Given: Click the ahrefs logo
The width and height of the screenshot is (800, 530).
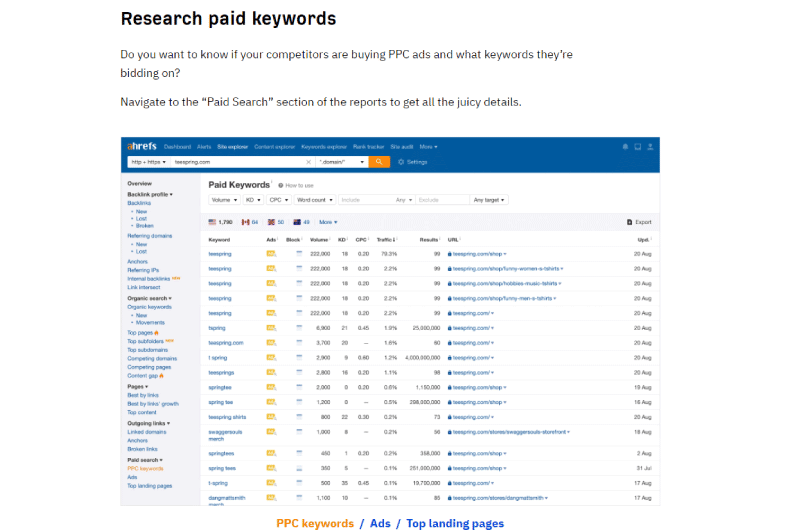Looking at the screenshot, I should coord(142,146).
